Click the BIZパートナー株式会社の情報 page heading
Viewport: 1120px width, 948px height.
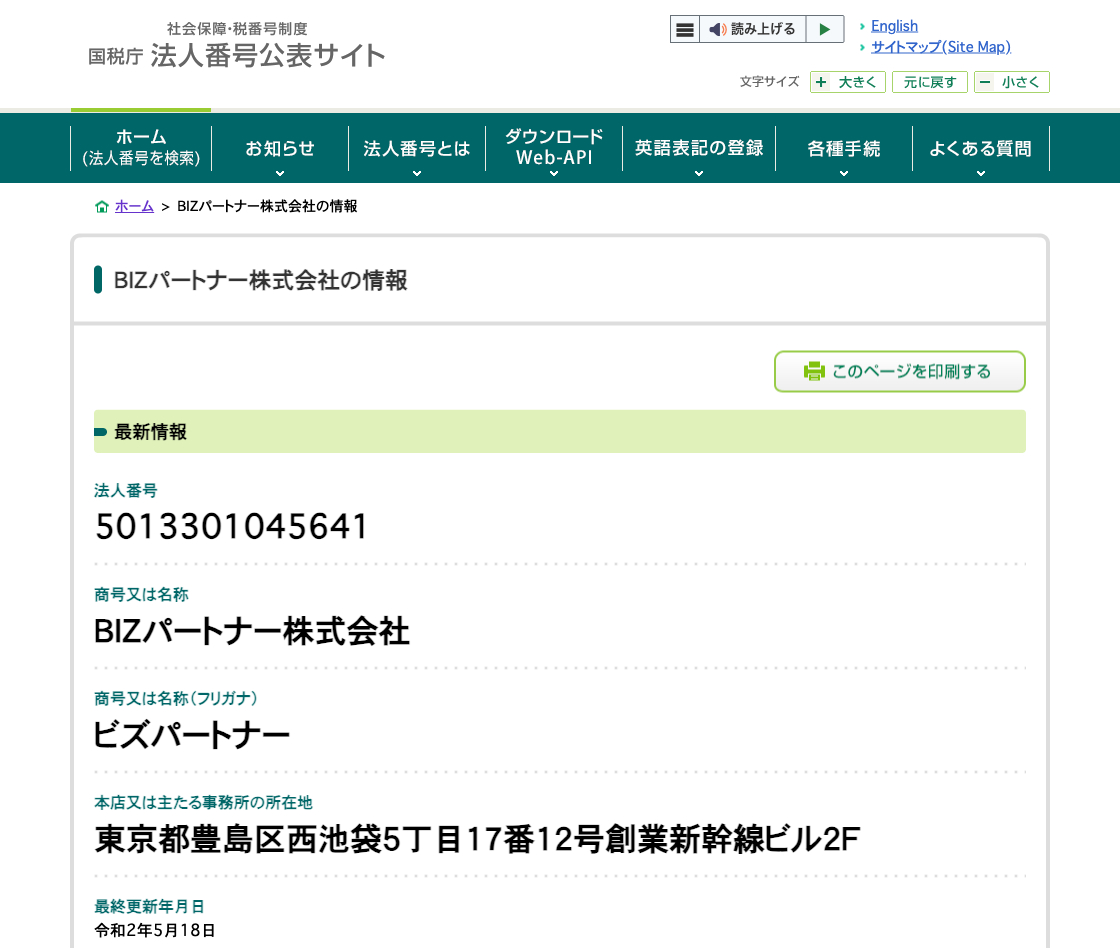(x=261, y=280)
